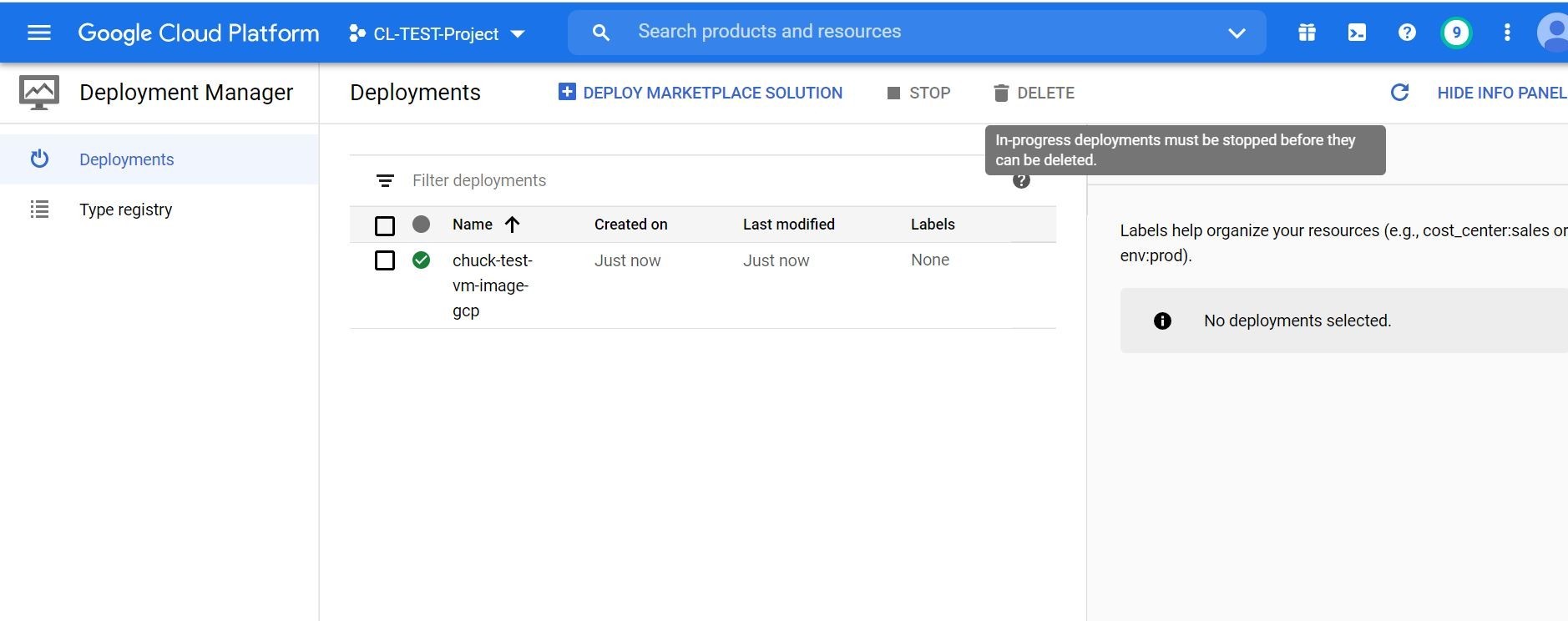Open the three-dot settings menu
This screenshot has height=621, width=1568.
tap(1507, 33)
